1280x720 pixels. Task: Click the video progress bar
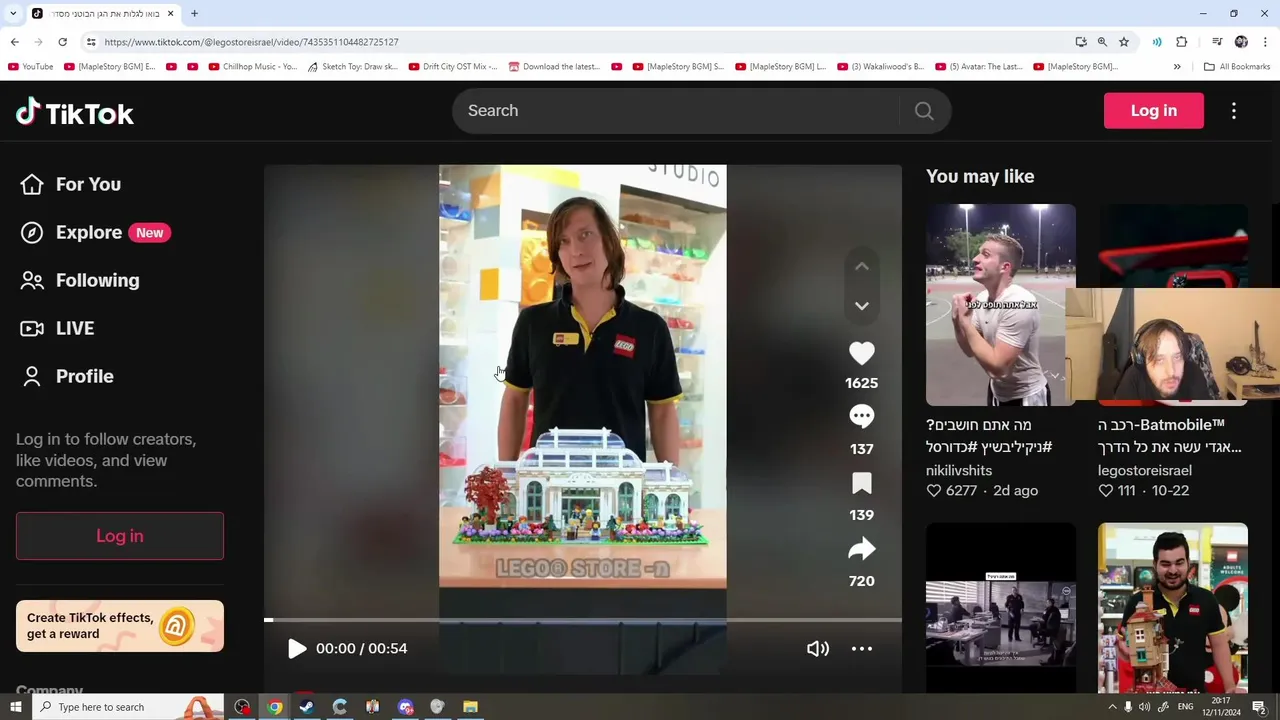tap(583, 620)
